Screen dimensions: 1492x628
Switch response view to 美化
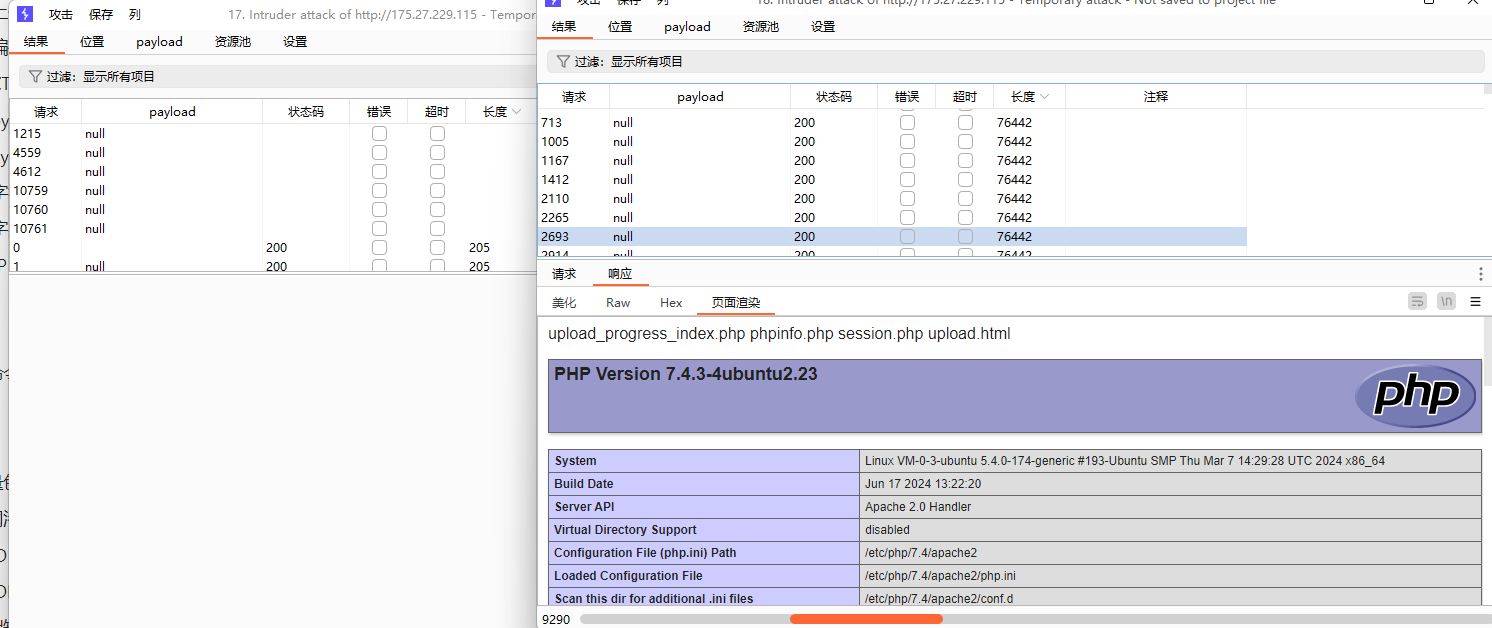click(564, 303)
